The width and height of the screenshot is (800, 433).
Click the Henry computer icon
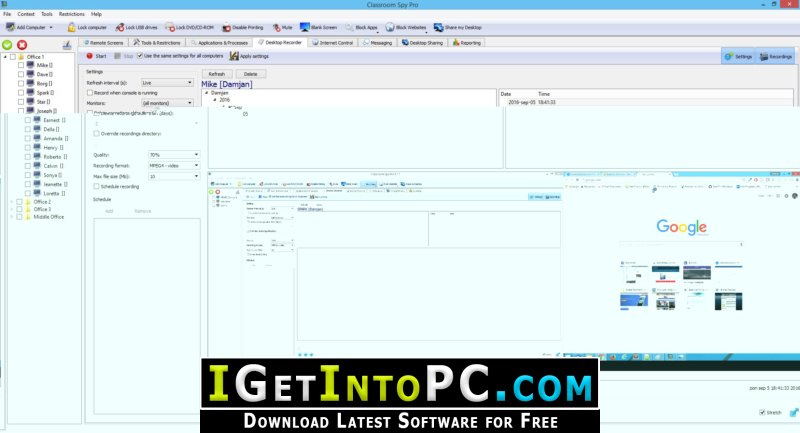coord(37,147)
